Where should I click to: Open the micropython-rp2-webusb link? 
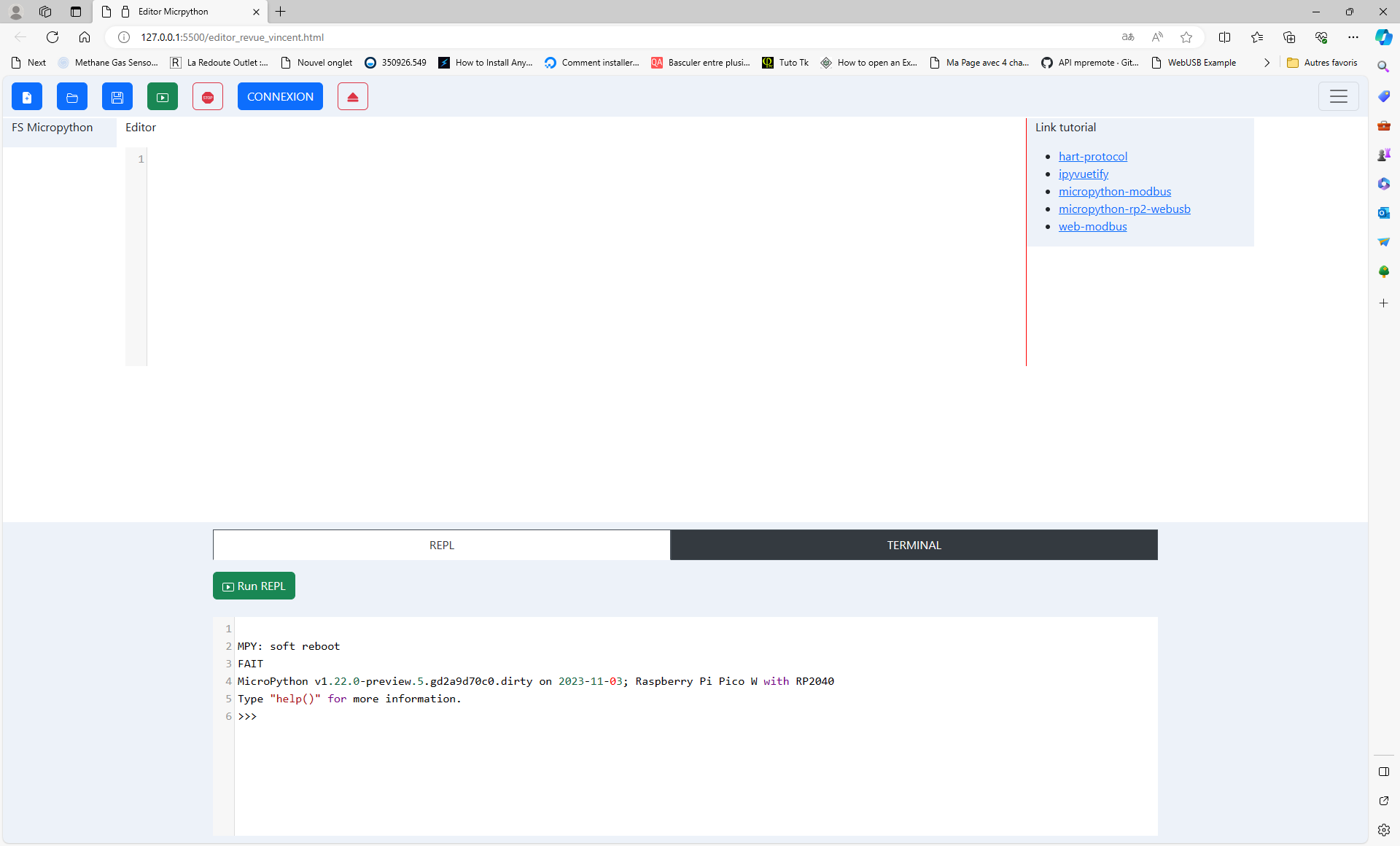pos(1124,209)
